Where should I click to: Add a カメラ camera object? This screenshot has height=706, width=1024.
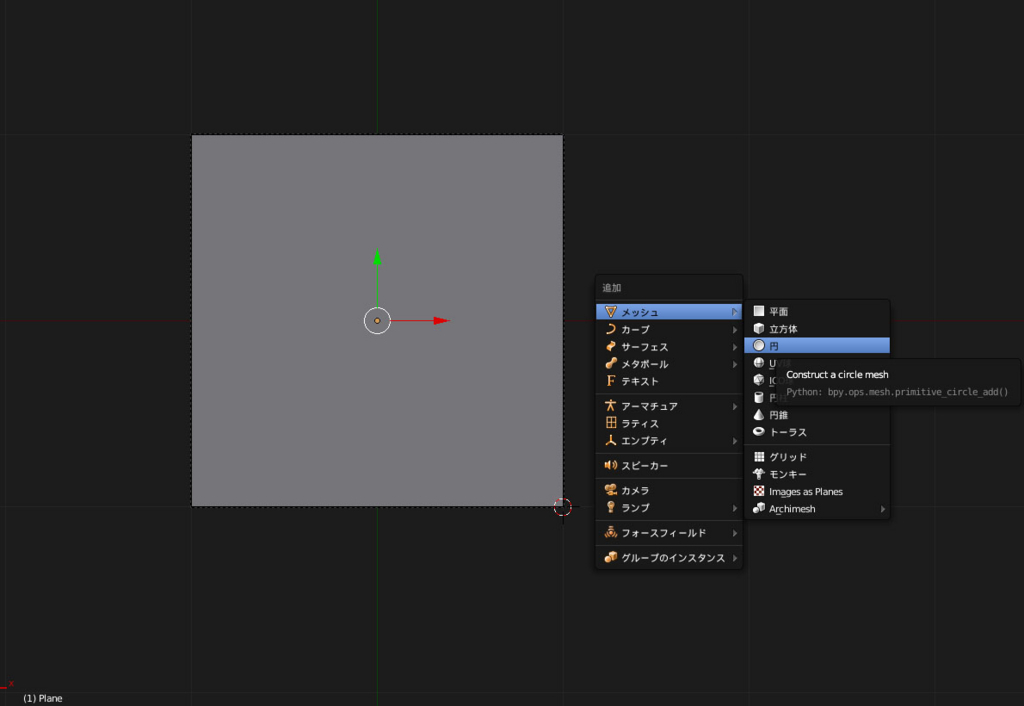coord(669,490)
